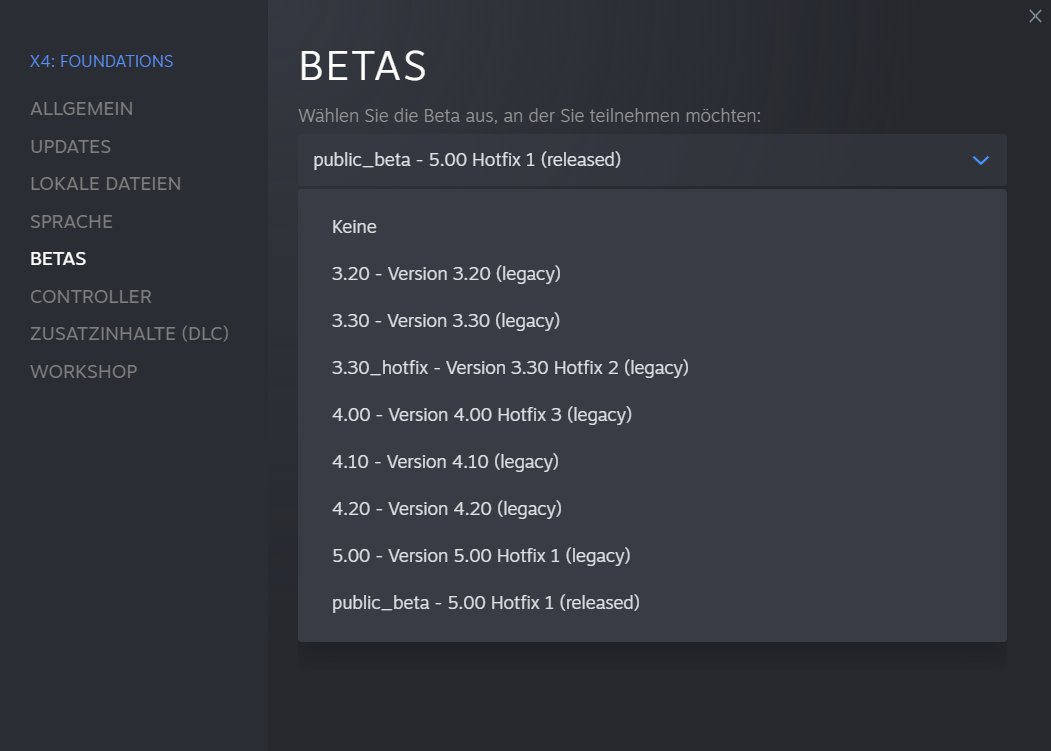Viewport: 1051px width, 751px height.
Task: Open the public_beta combo box field
Action: (x=652, y=160)
